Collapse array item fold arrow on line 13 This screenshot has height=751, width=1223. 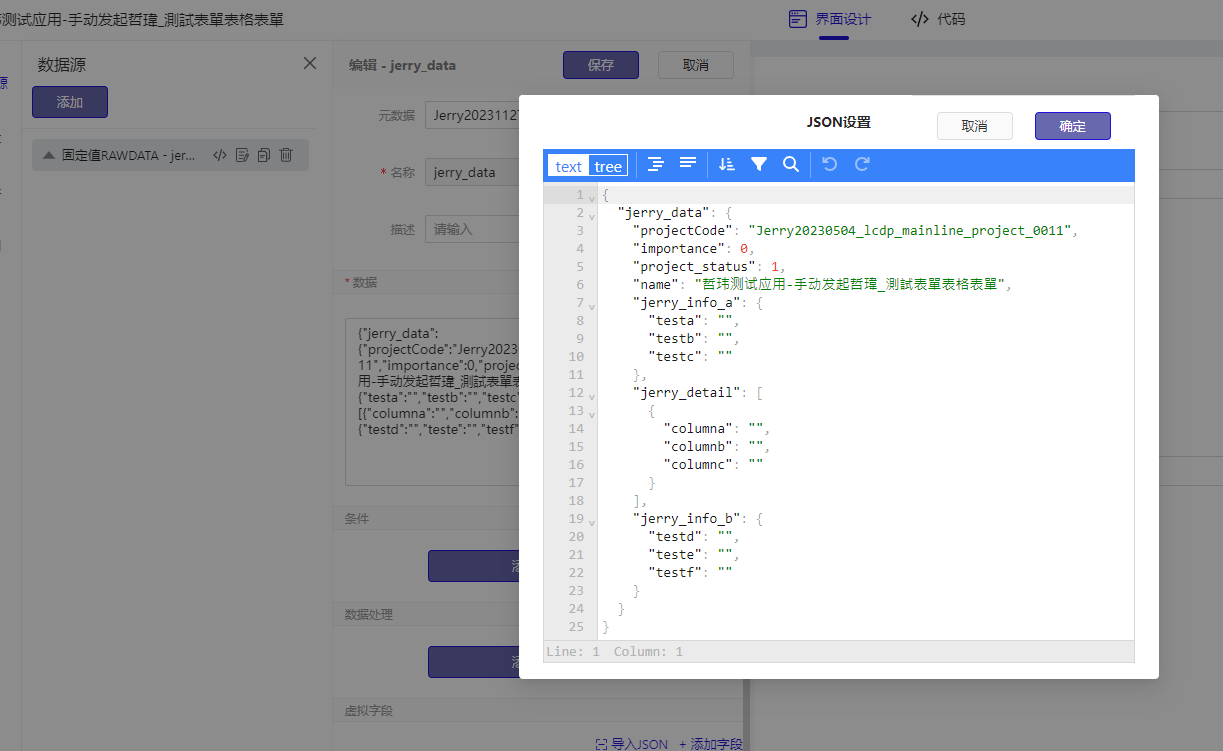coord(592,414)
